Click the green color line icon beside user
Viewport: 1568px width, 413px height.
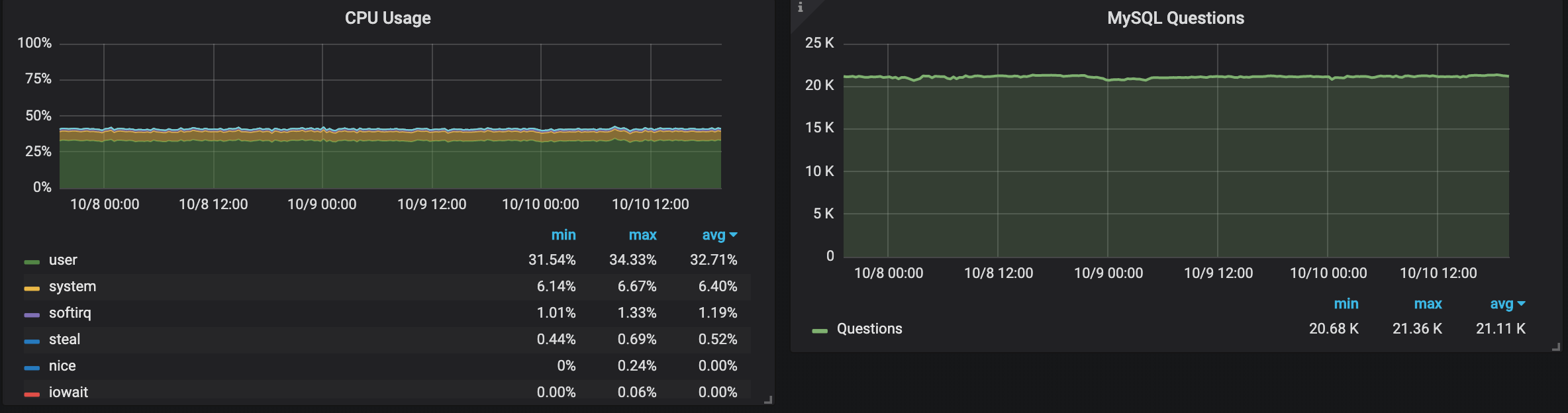point(32,262)
